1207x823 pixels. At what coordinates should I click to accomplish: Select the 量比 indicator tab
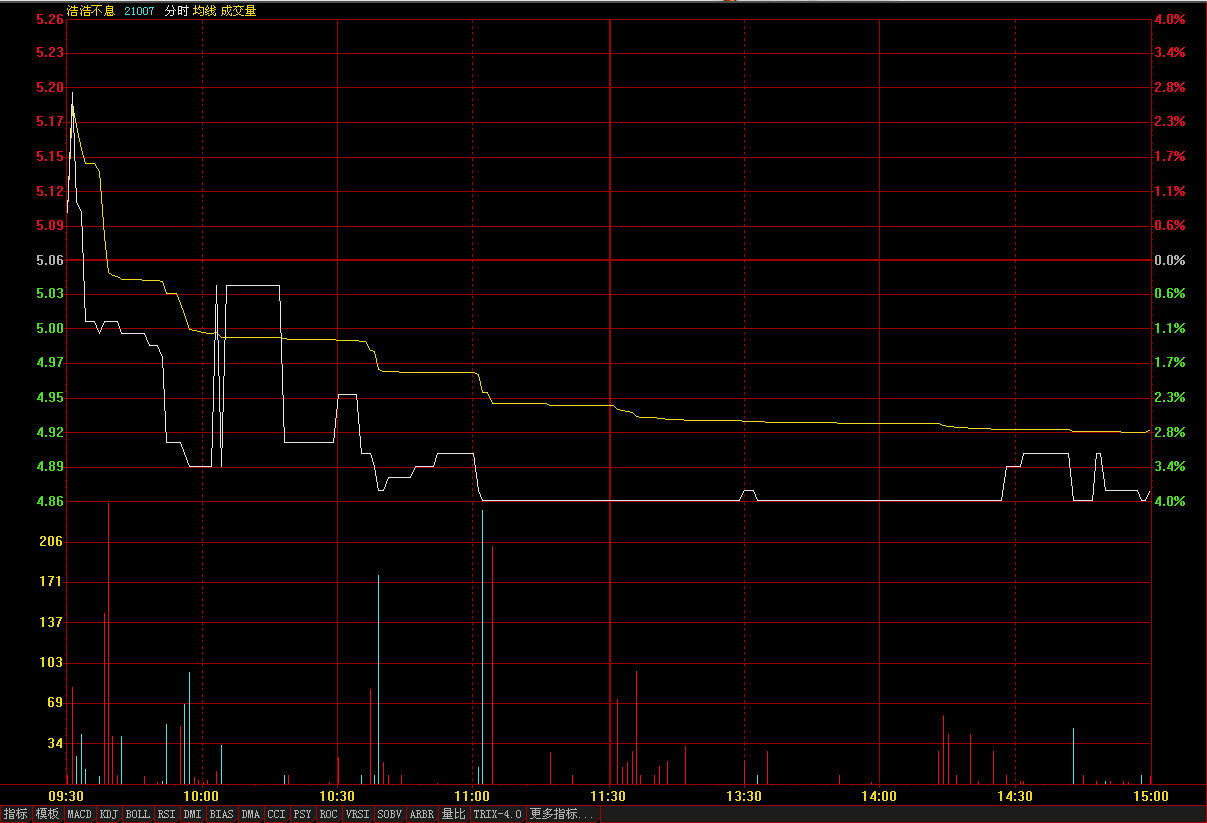pyautogui.click(x=453, y=815)
